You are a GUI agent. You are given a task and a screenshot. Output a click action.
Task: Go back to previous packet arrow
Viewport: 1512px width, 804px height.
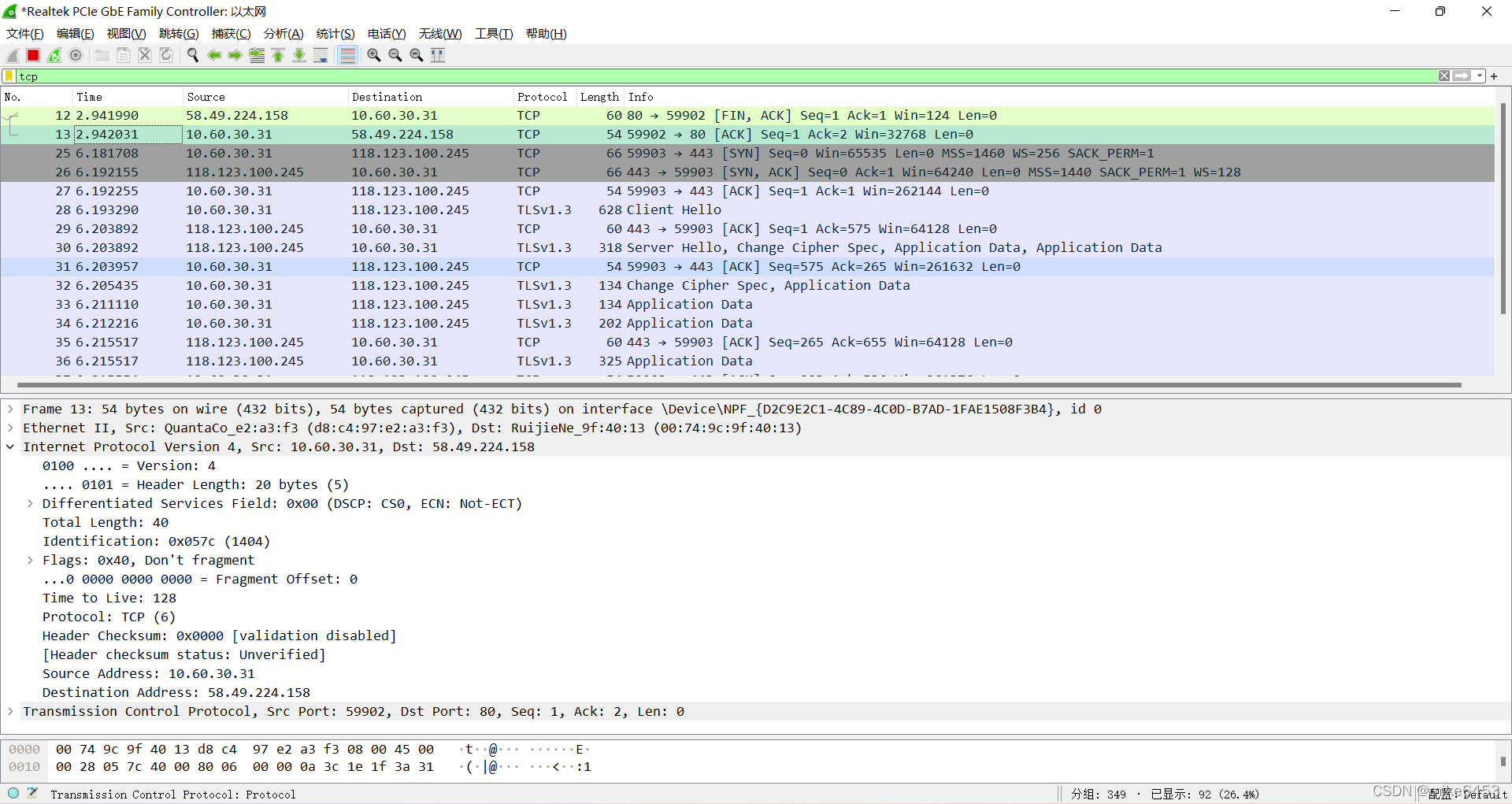pyautogui.click(x=214, y=55)
